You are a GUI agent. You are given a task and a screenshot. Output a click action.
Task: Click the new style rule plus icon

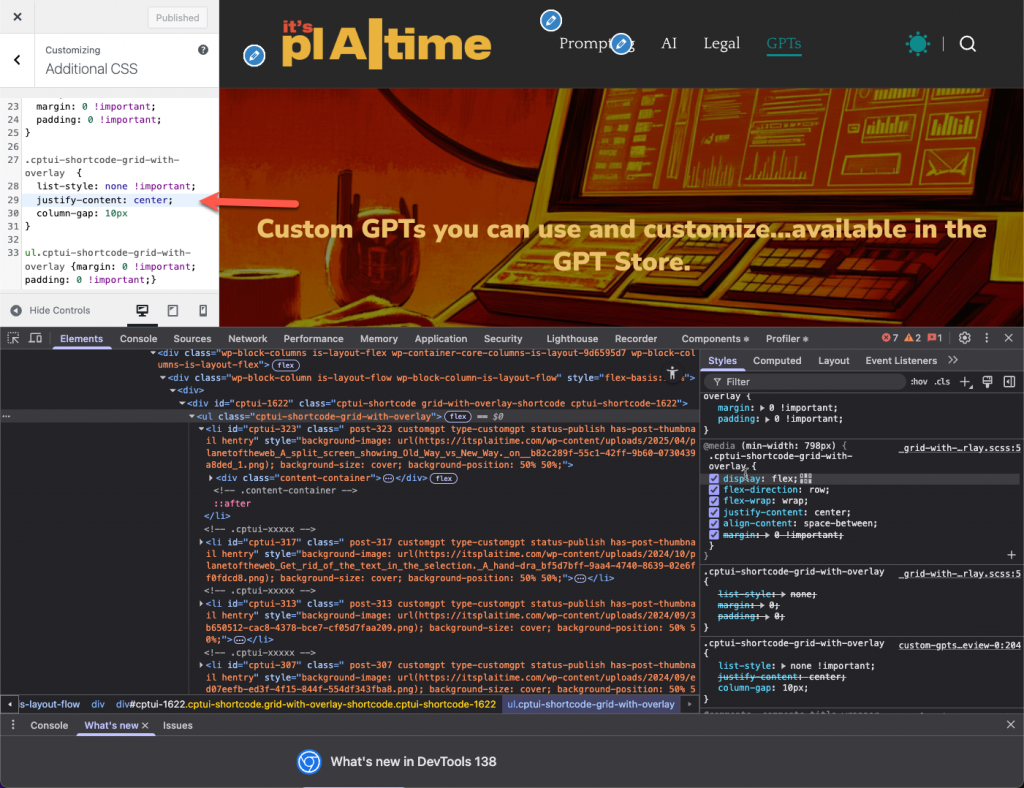965,382
